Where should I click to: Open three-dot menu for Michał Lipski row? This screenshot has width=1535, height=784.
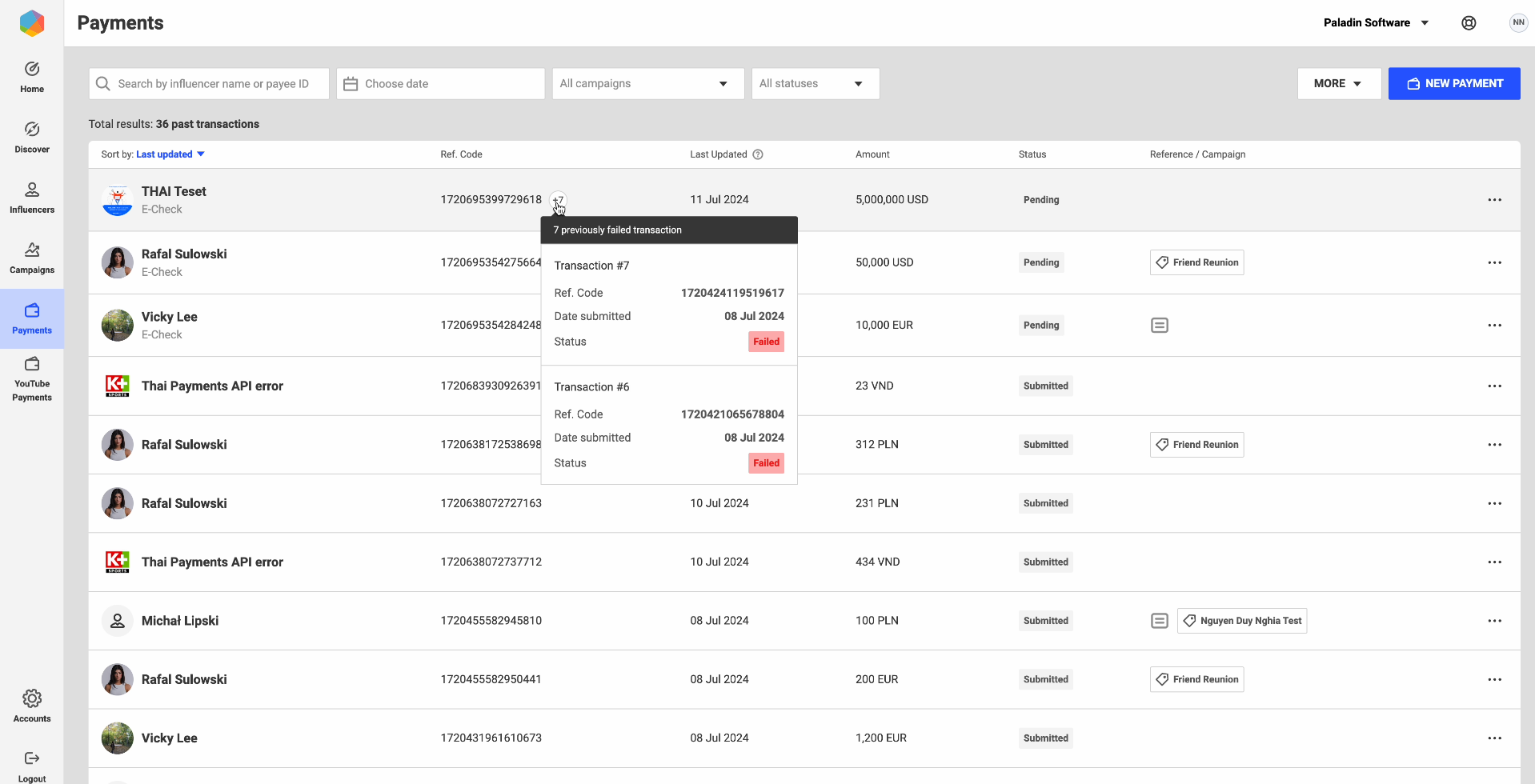1494,621
